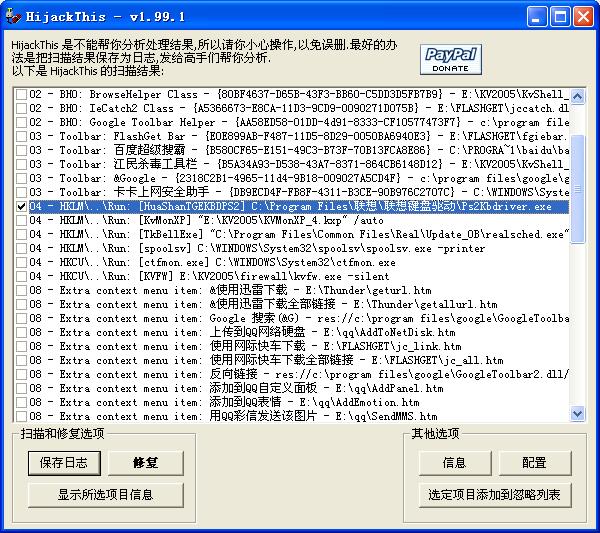Minimize the HijackThis window
Image resolution: width=600 pixels, height=533 pixels.
click(x=536, y=17)
